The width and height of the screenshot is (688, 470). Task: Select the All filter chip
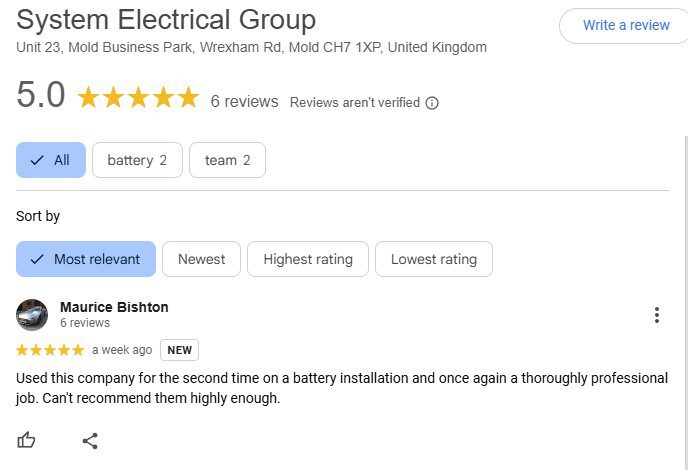(51, 160)
